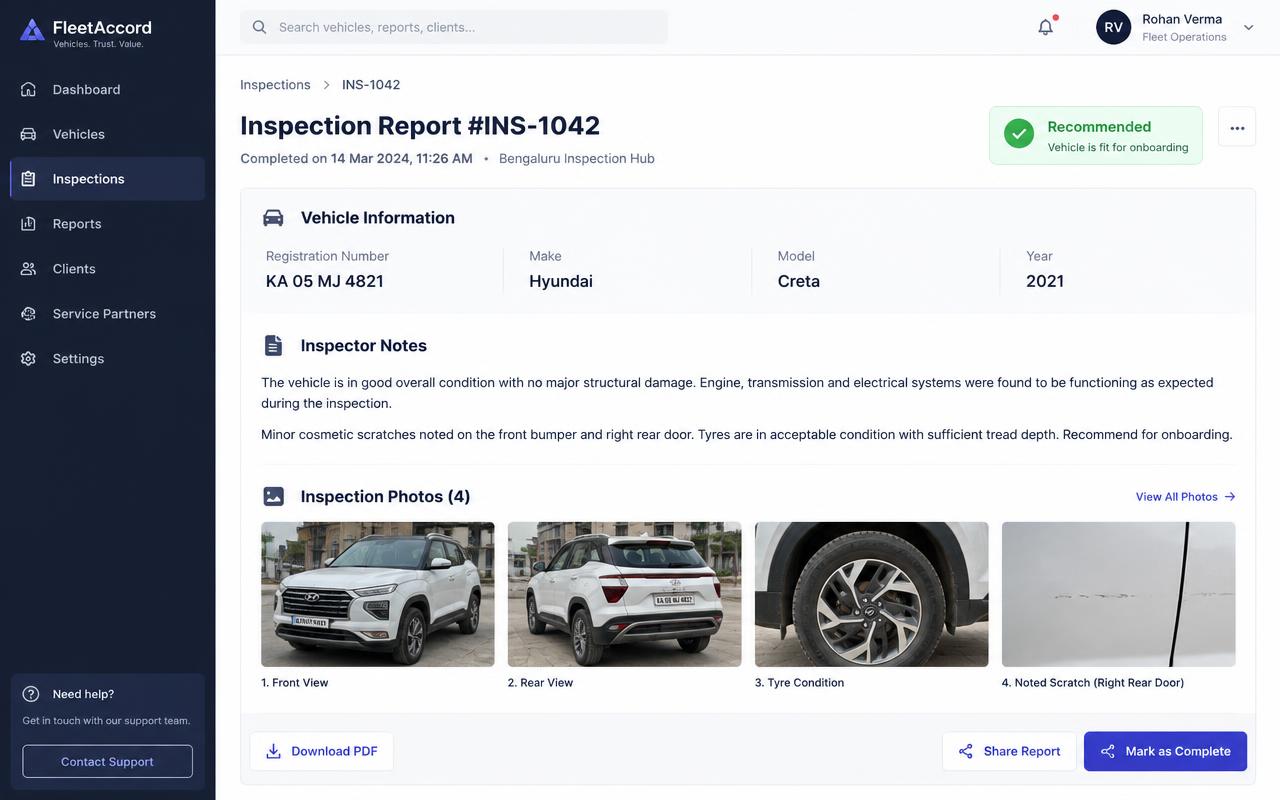Click the Dashboard home icon

point(29,89)
